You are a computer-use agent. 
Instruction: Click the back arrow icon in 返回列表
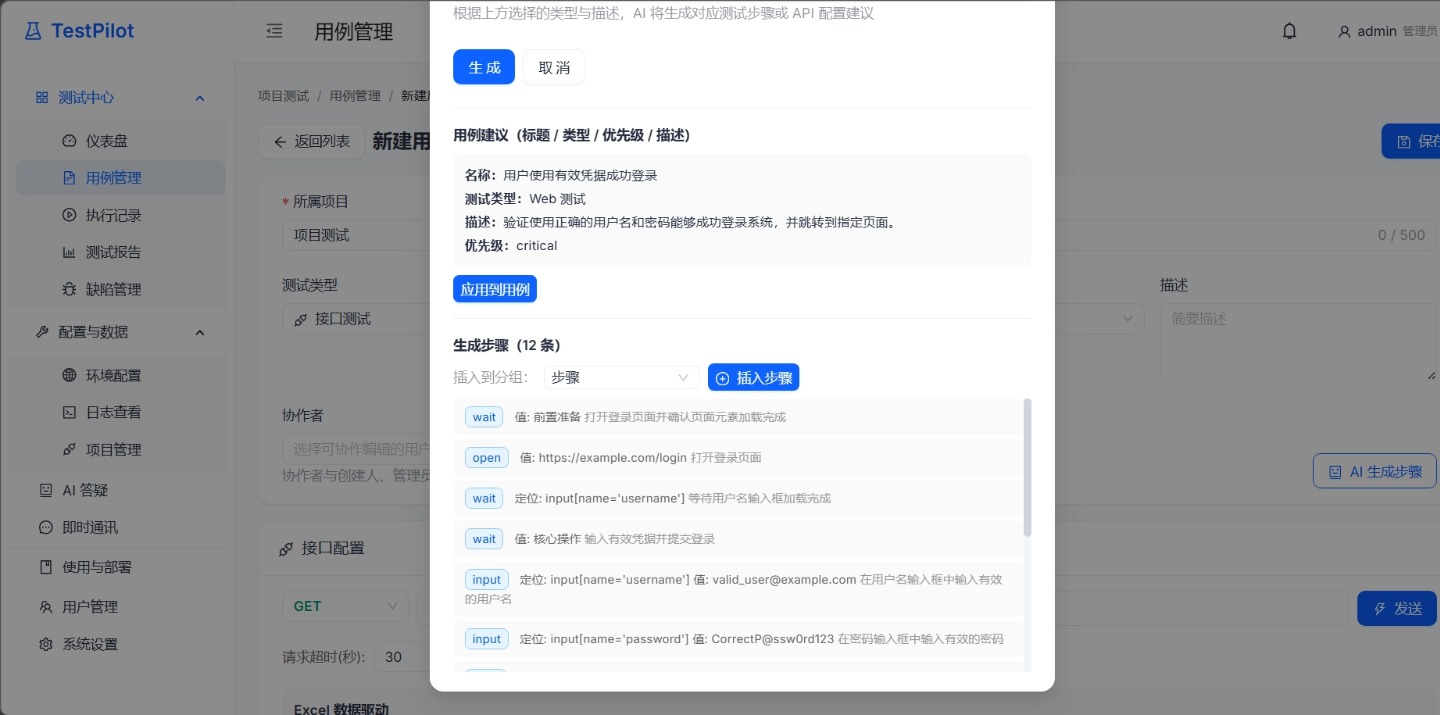(281, 142)
